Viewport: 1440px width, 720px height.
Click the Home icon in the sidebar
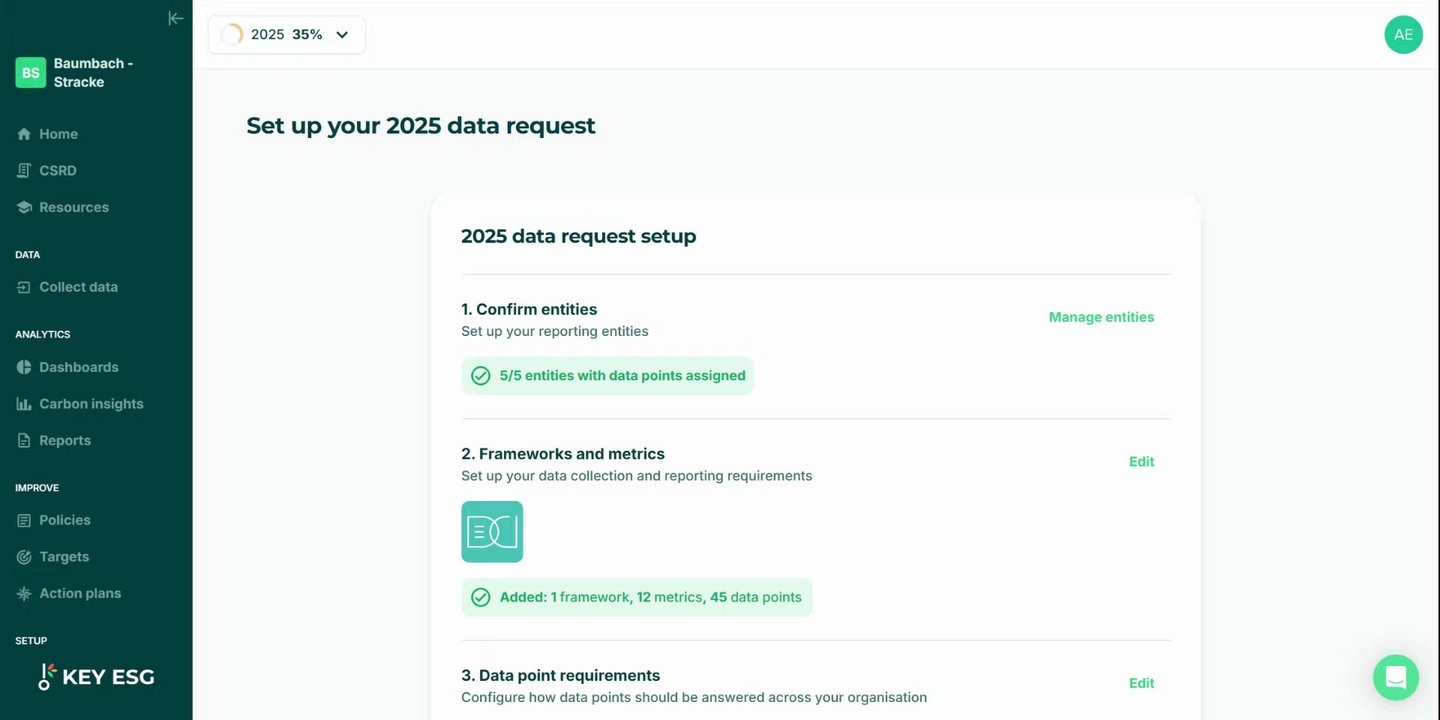pos(24,134)
